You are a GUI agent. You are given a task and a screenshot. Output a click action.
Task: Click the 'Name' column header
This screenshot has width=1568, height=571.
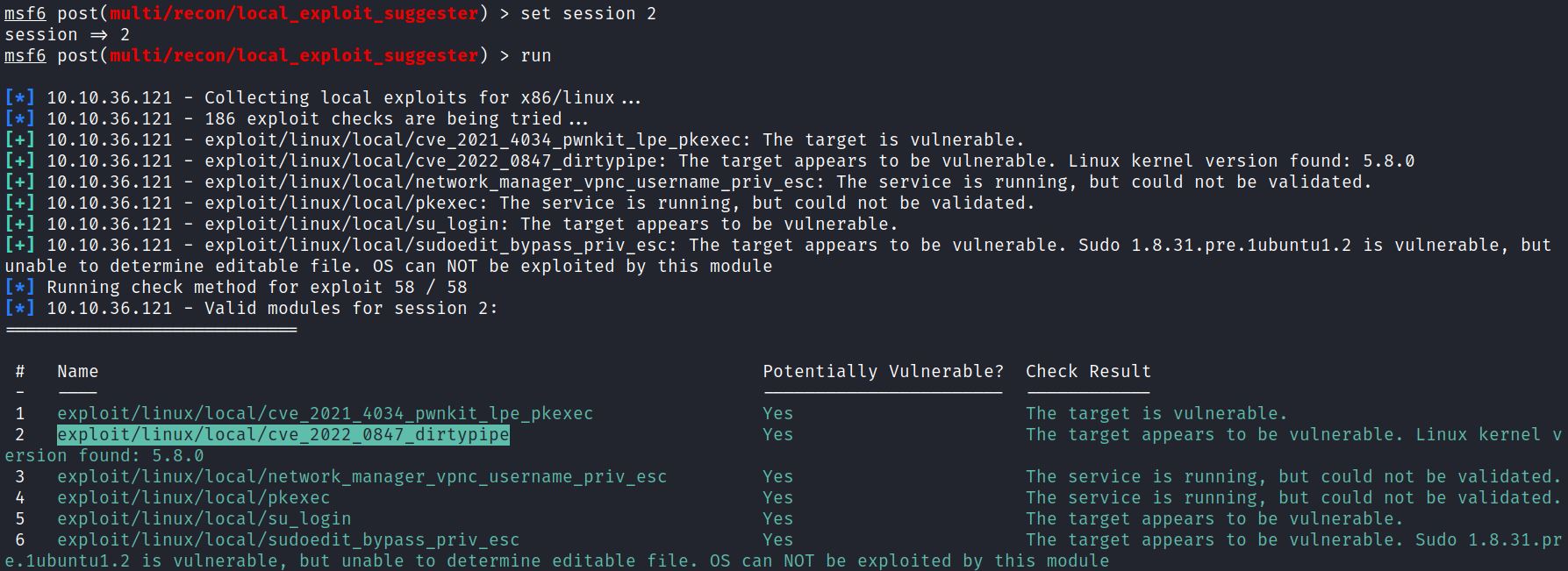pos(77,371)
